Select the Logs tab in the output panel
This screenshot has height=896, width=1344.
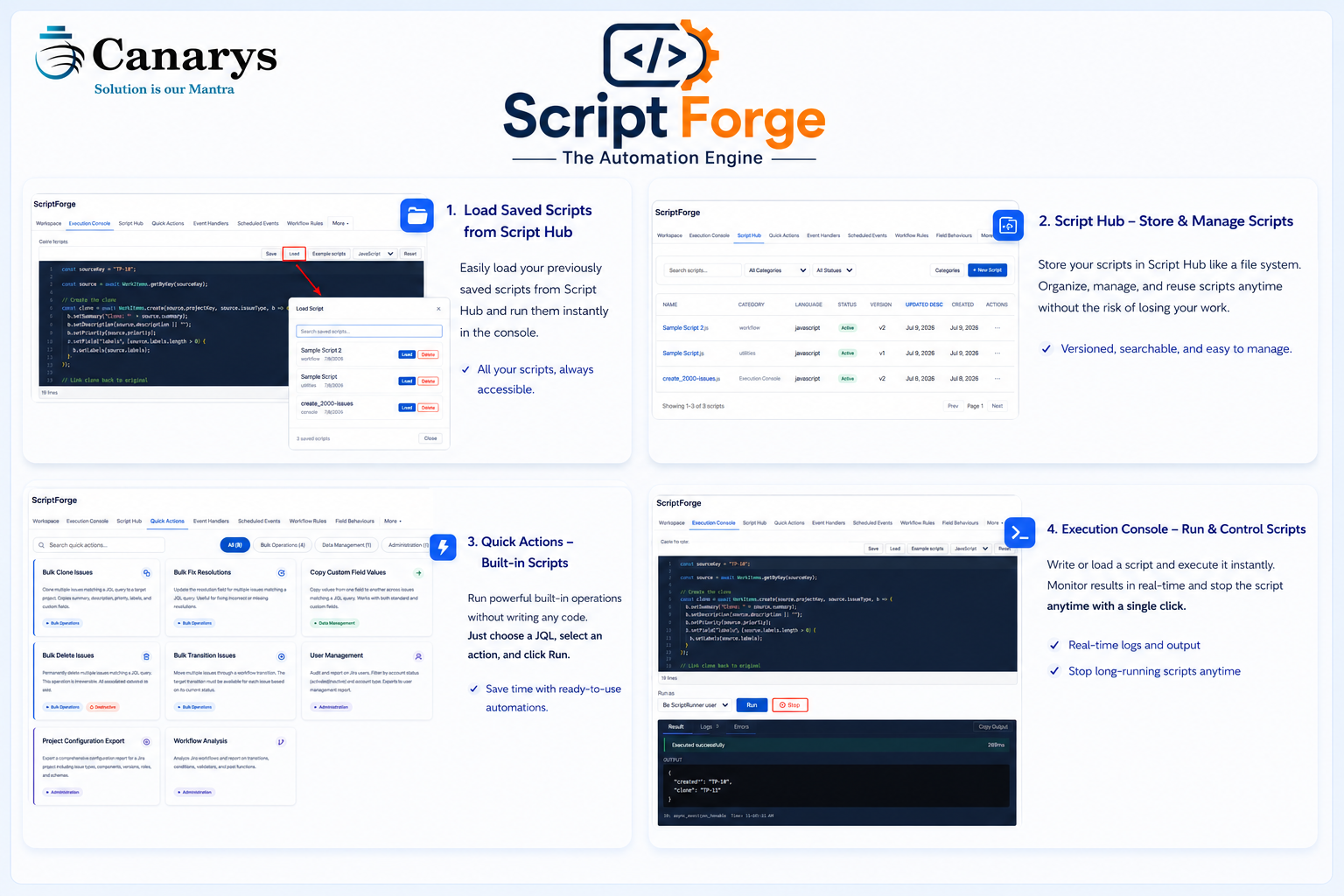[708, 727]
